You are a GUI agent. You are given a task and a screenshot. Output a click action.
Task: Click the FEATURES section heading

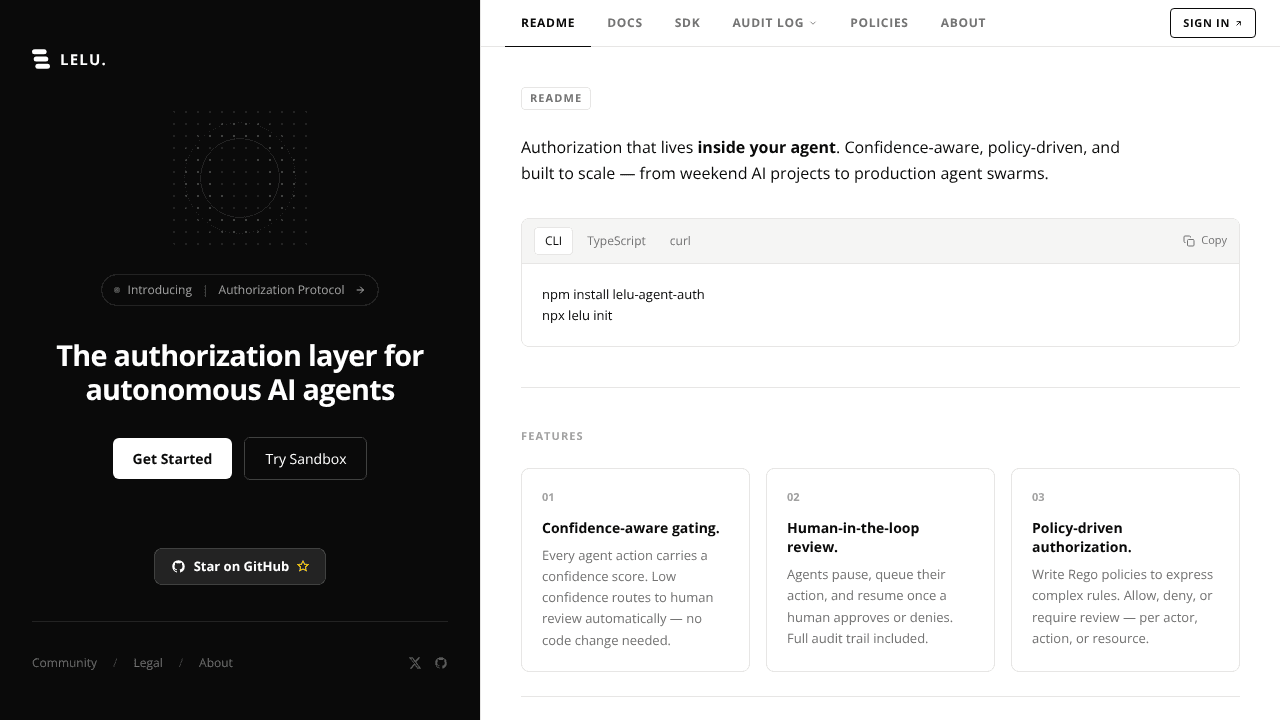click(x=552, y=436)
